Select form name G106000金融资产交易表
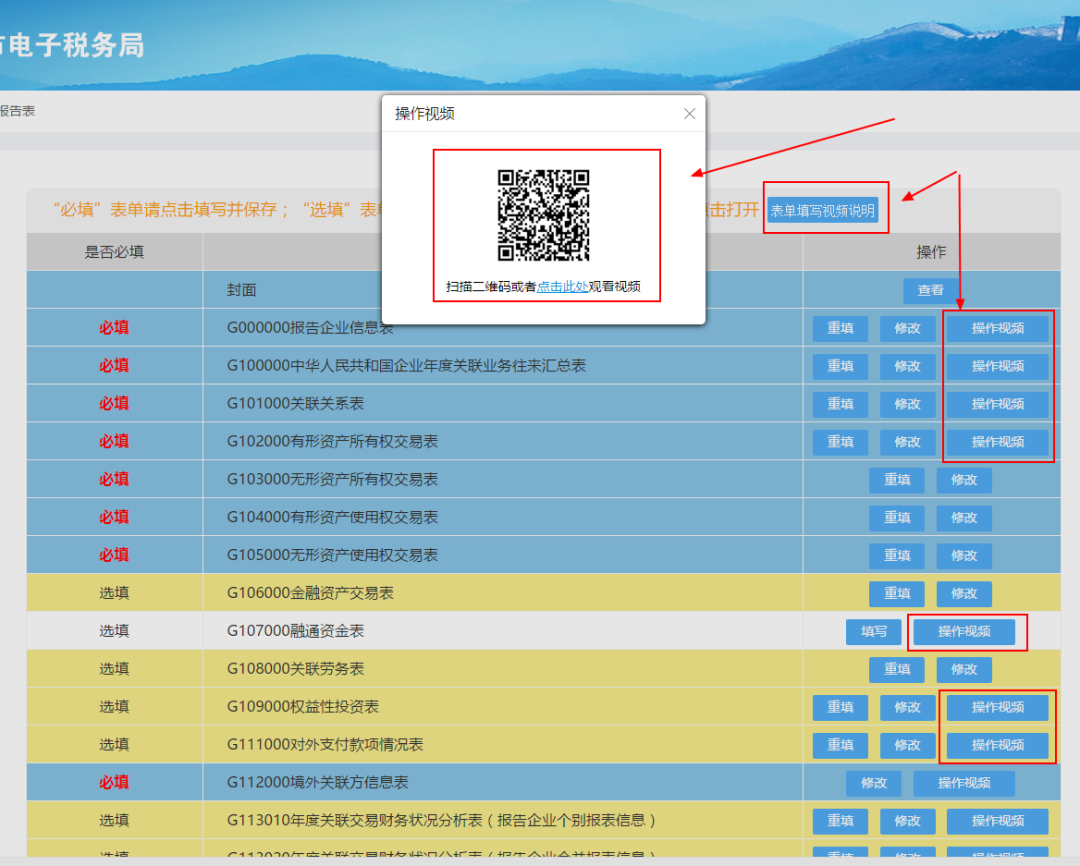 point(310,593)
